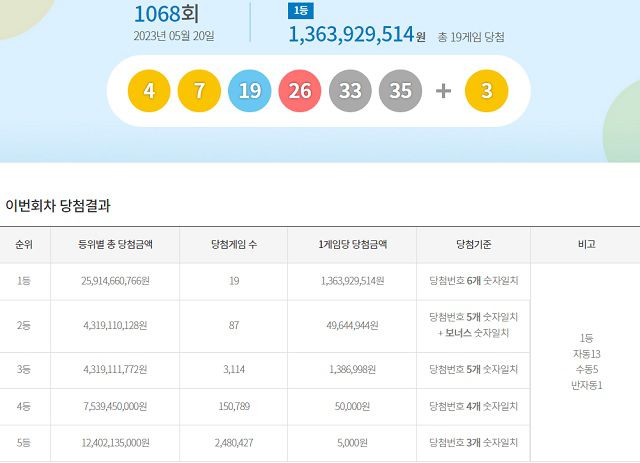Click the 순위 column header
The width and height of the screenshot is (640, 463).
tap(24, 244)
